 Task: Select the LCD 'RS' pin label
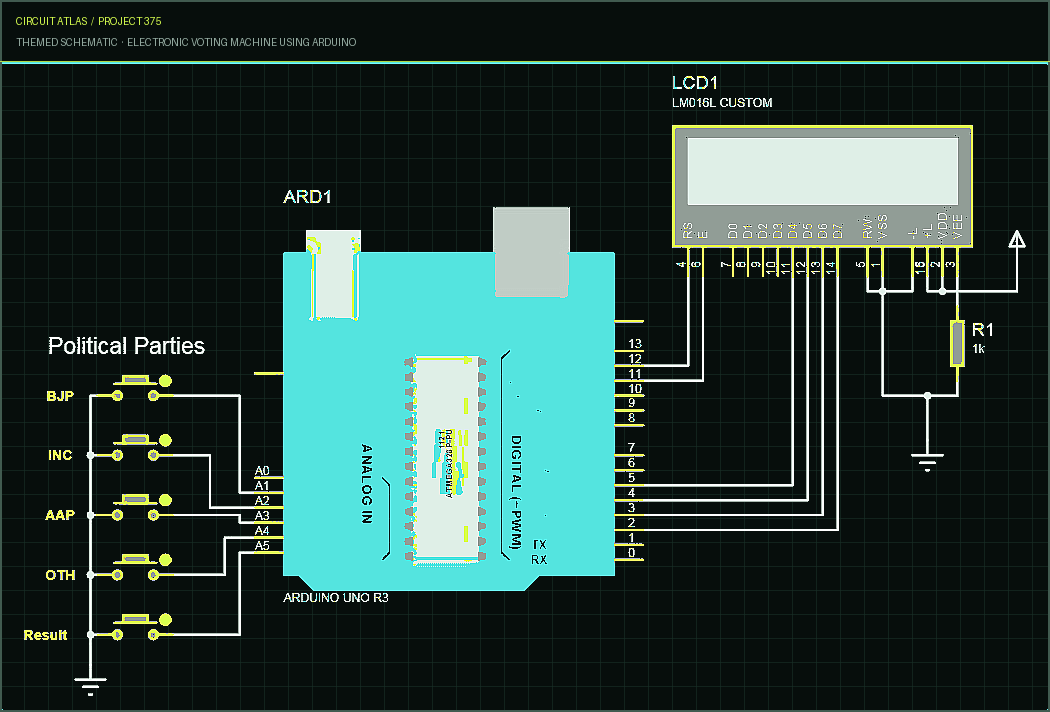pos(688,230)
